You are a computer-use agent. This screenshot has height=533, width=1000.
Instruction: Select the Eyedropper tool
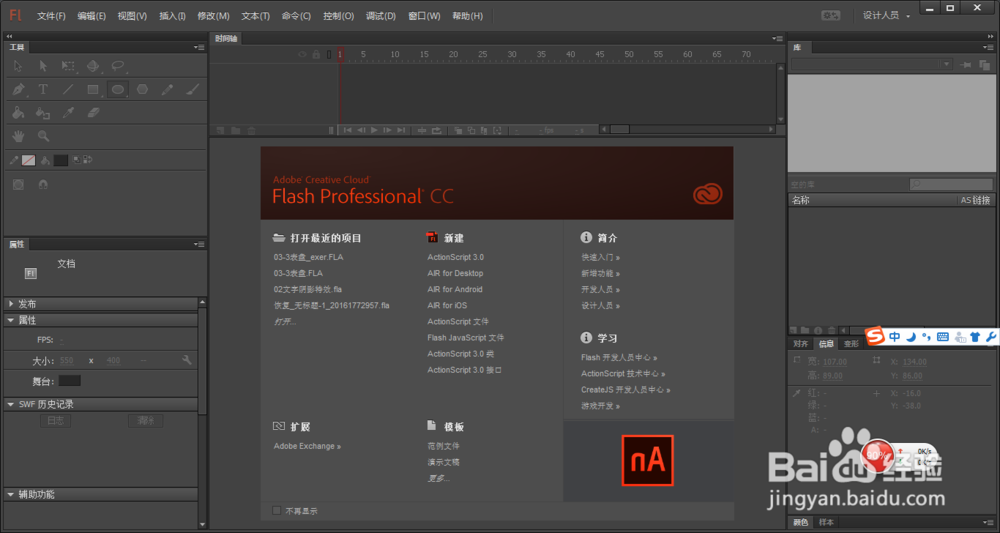tap(68, 113)
